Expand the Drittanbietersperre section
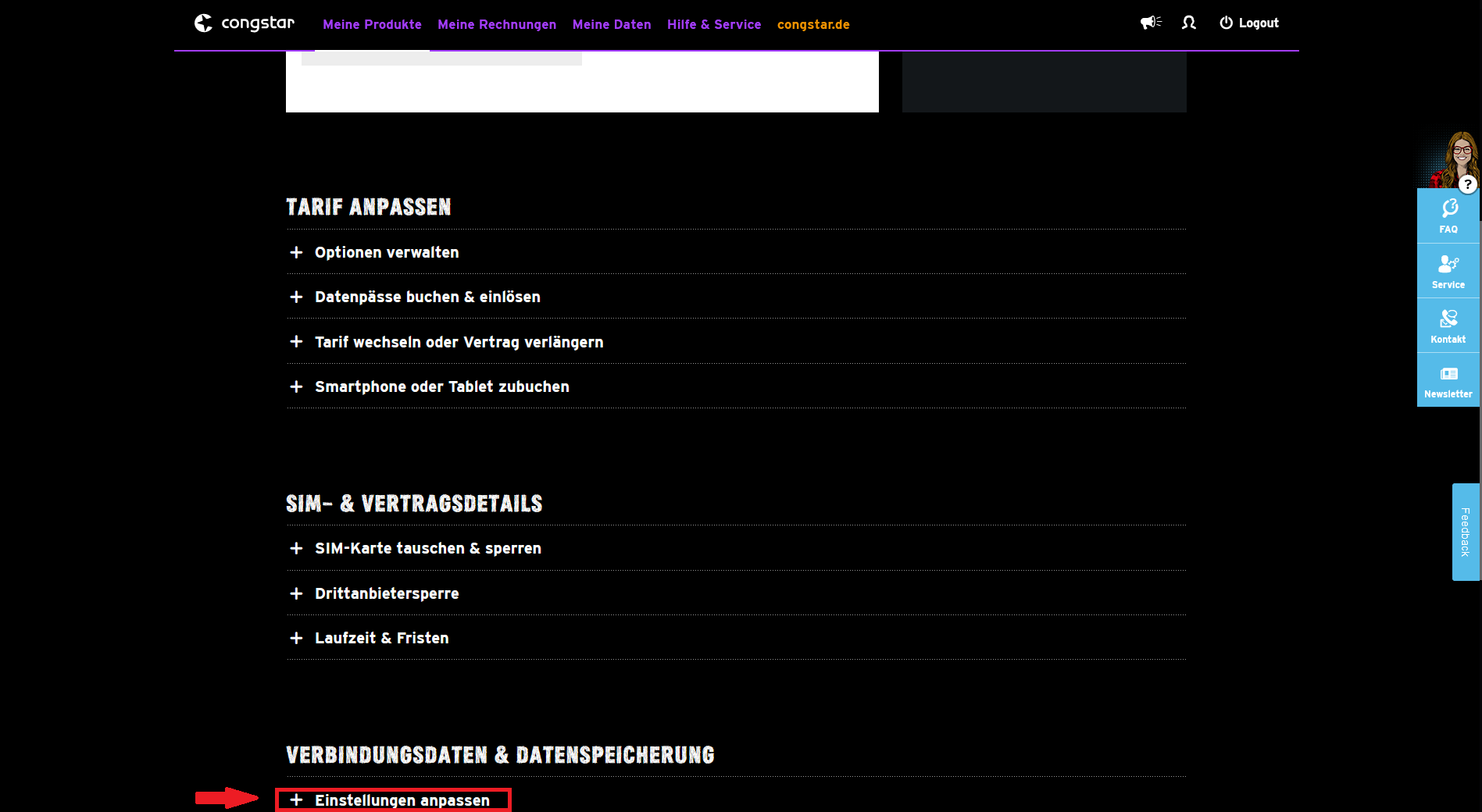1482x812 pixels. tap(387, 593)
